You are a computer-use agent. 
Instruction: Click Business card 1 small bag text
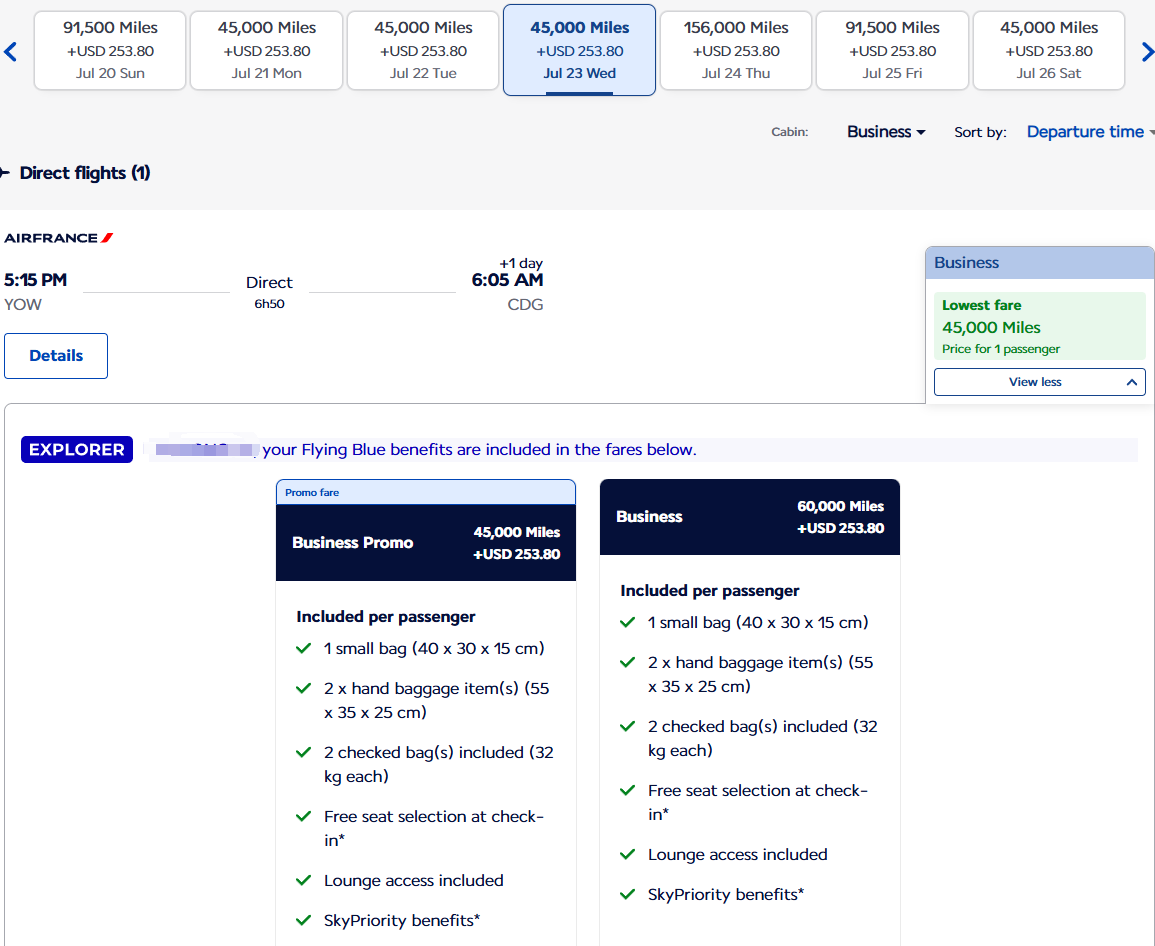click(758, 623)
